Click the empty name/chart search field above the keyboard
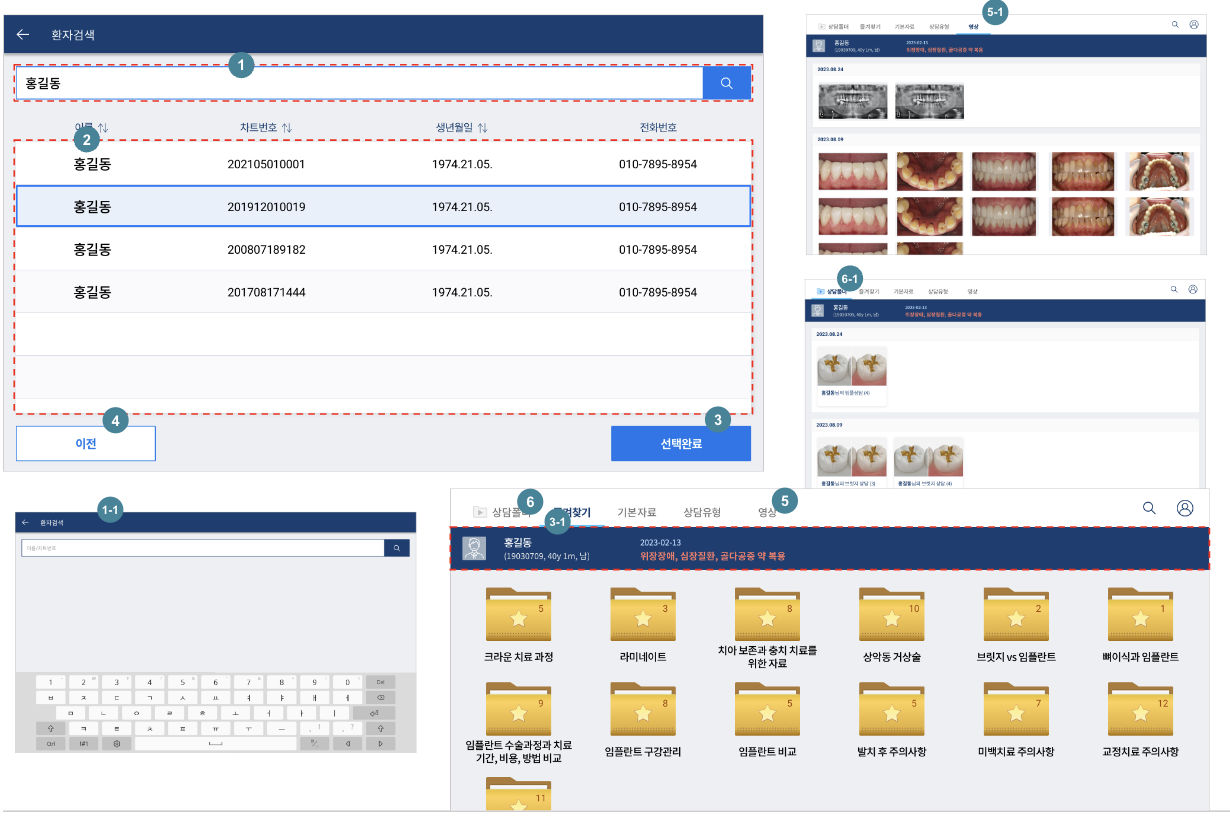Screen dimensions: 1230x818 coord(203,548)
